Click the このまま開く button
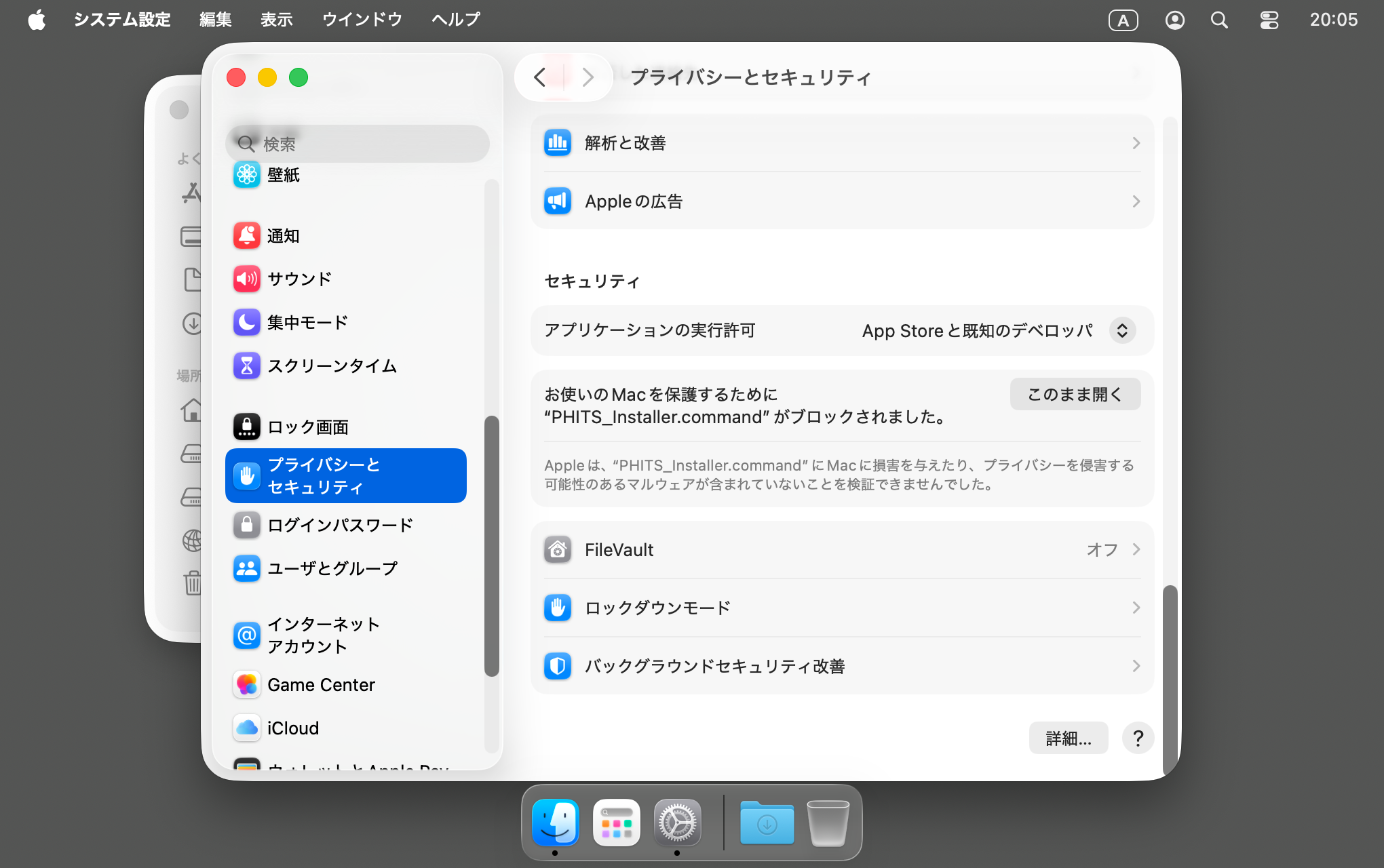The image size is (1384, 868). coord(1075,394)
